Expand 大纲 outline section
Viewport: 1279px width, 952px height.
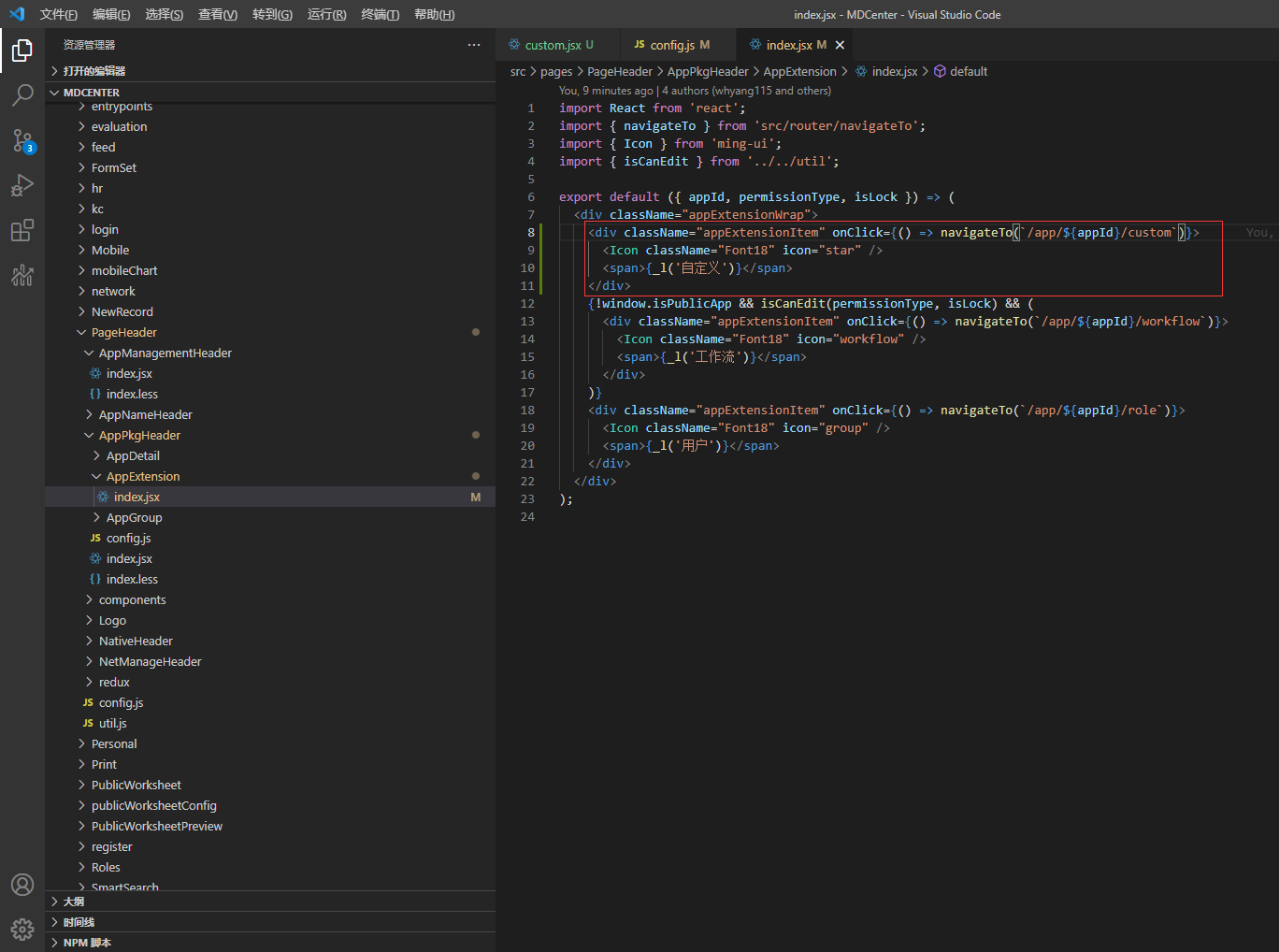[x=270, y=902]
